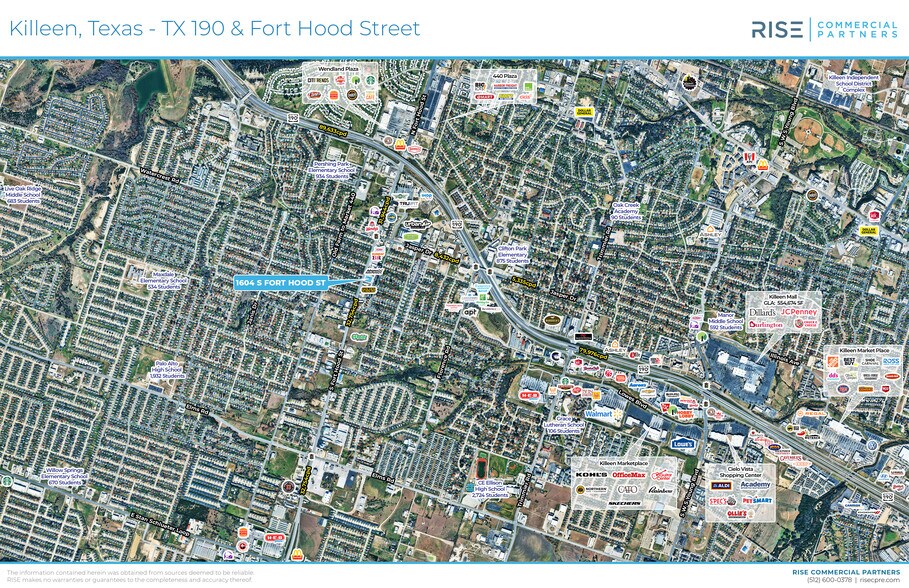Viewport: 909px width, 588px height.
Task: Select the Grace Lutheran School label
Action: pos(563,424)
